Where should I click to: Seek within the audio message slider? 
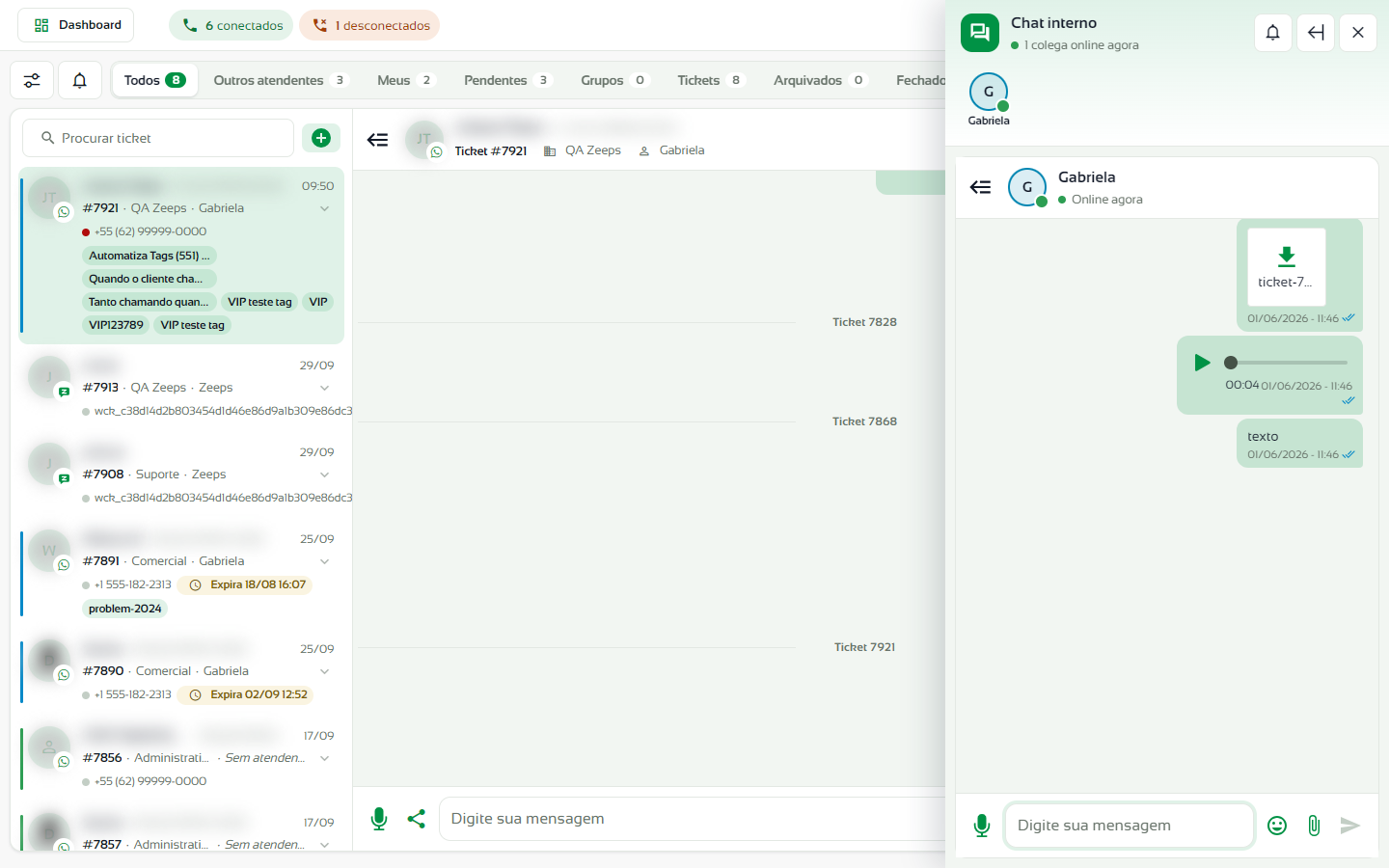(x=1286, y=363)
